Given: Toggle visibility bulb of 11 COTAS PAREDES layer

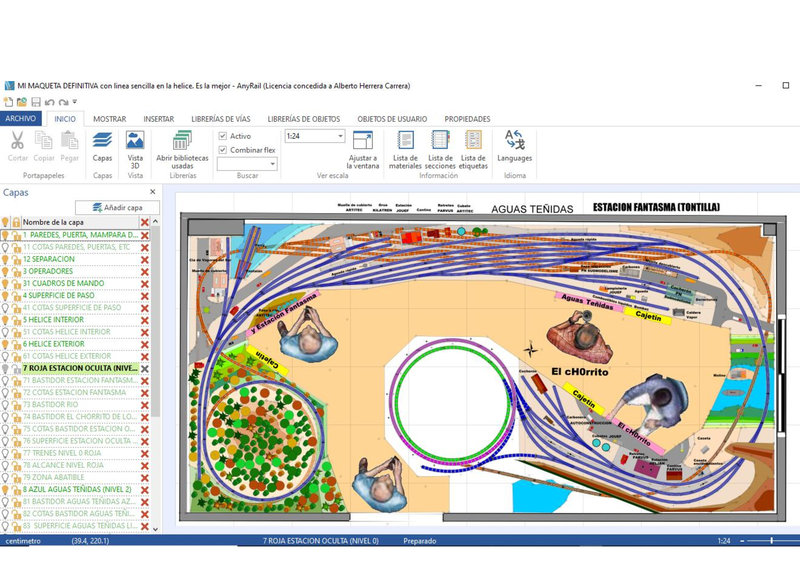Looking at the screenshot, I should 6,248.
